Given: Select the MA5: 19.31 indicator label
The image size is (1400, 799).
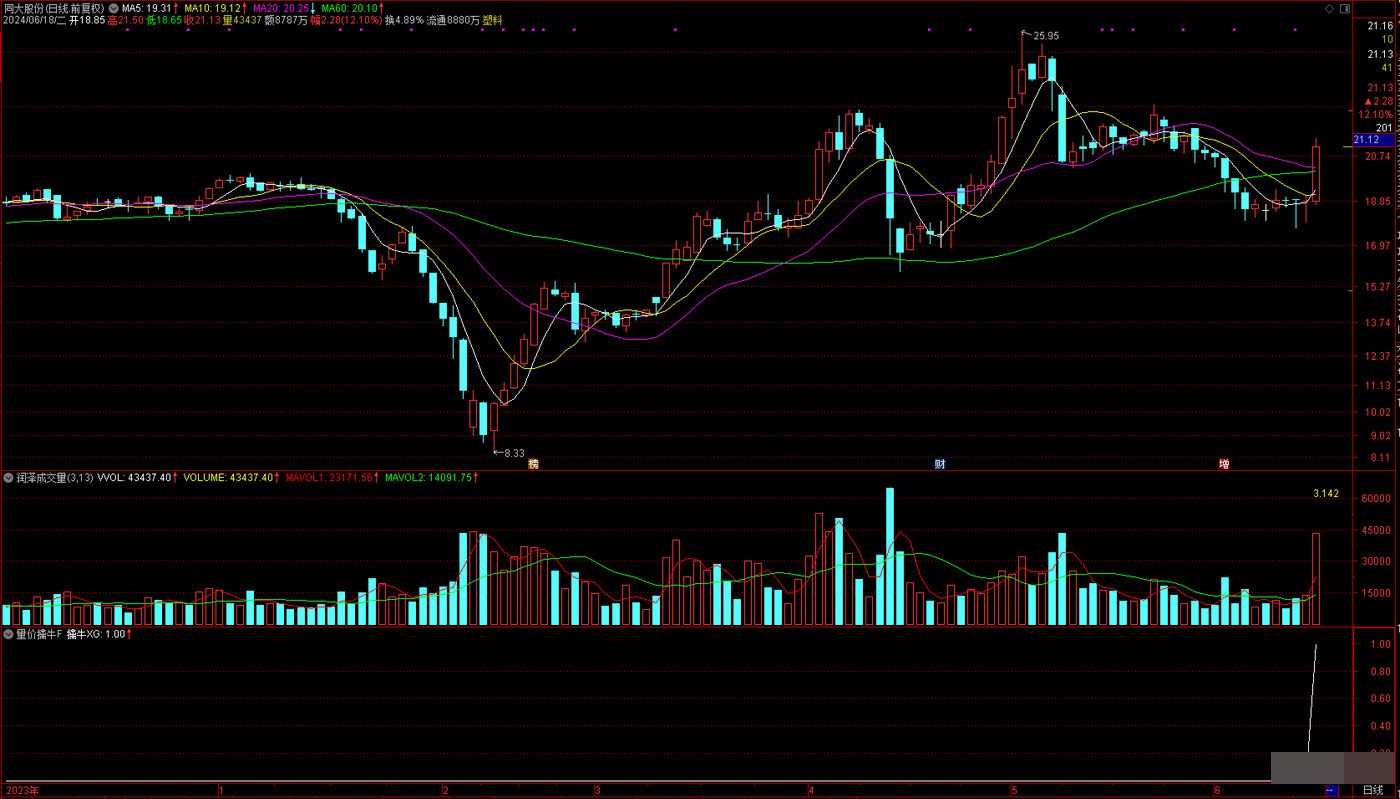Looking at the screenshot, I should click(148, 7).
